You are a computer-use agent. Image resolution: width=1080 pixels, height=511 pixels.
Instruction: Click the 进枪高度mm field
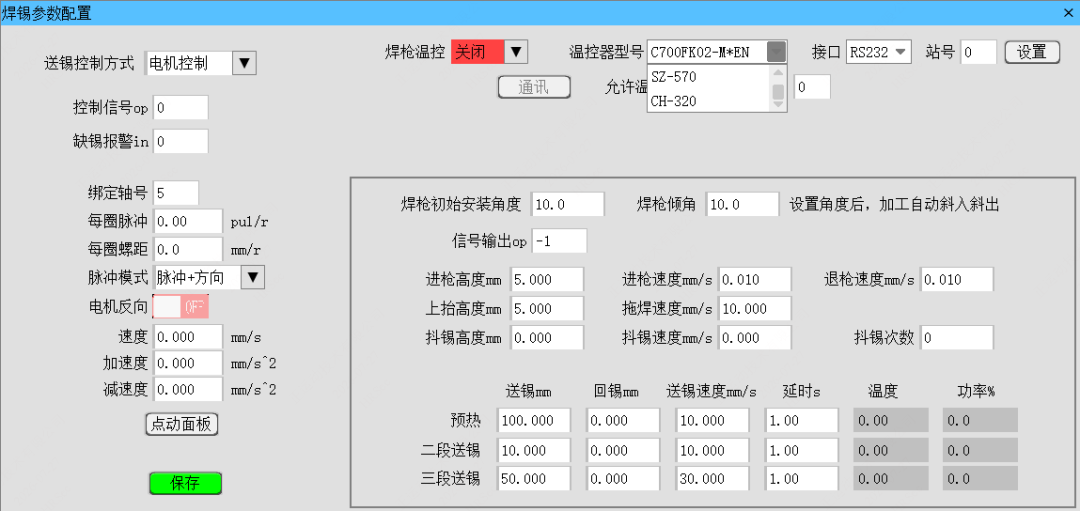coord(547,280)
